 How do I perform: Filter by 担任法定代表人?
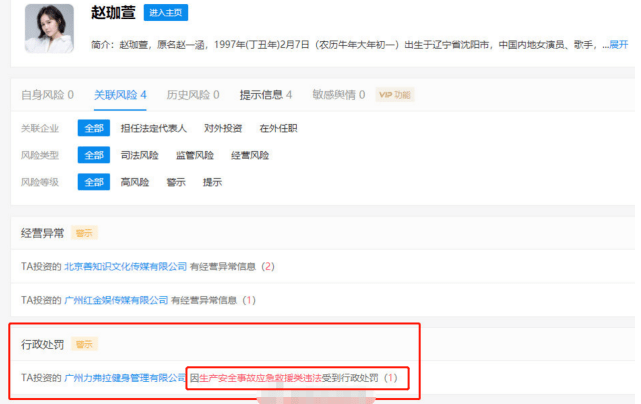coord(153,128)
